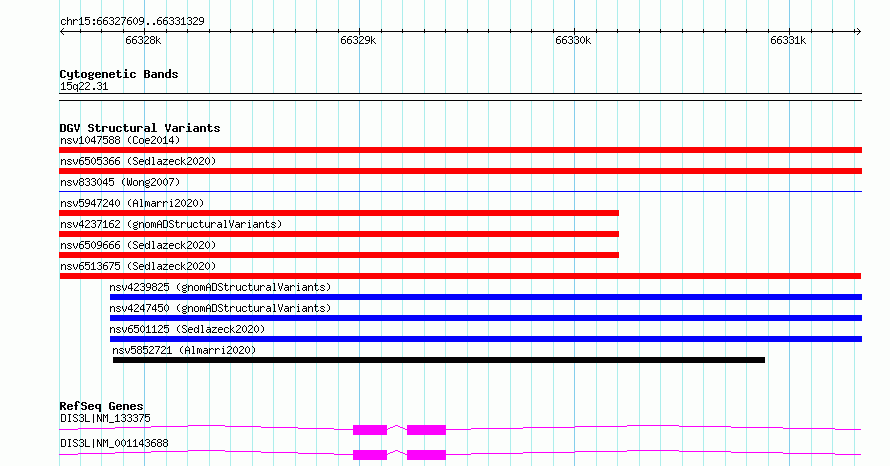
Task: Click the right arrow end of the ruler
Action: pos(858,32)
